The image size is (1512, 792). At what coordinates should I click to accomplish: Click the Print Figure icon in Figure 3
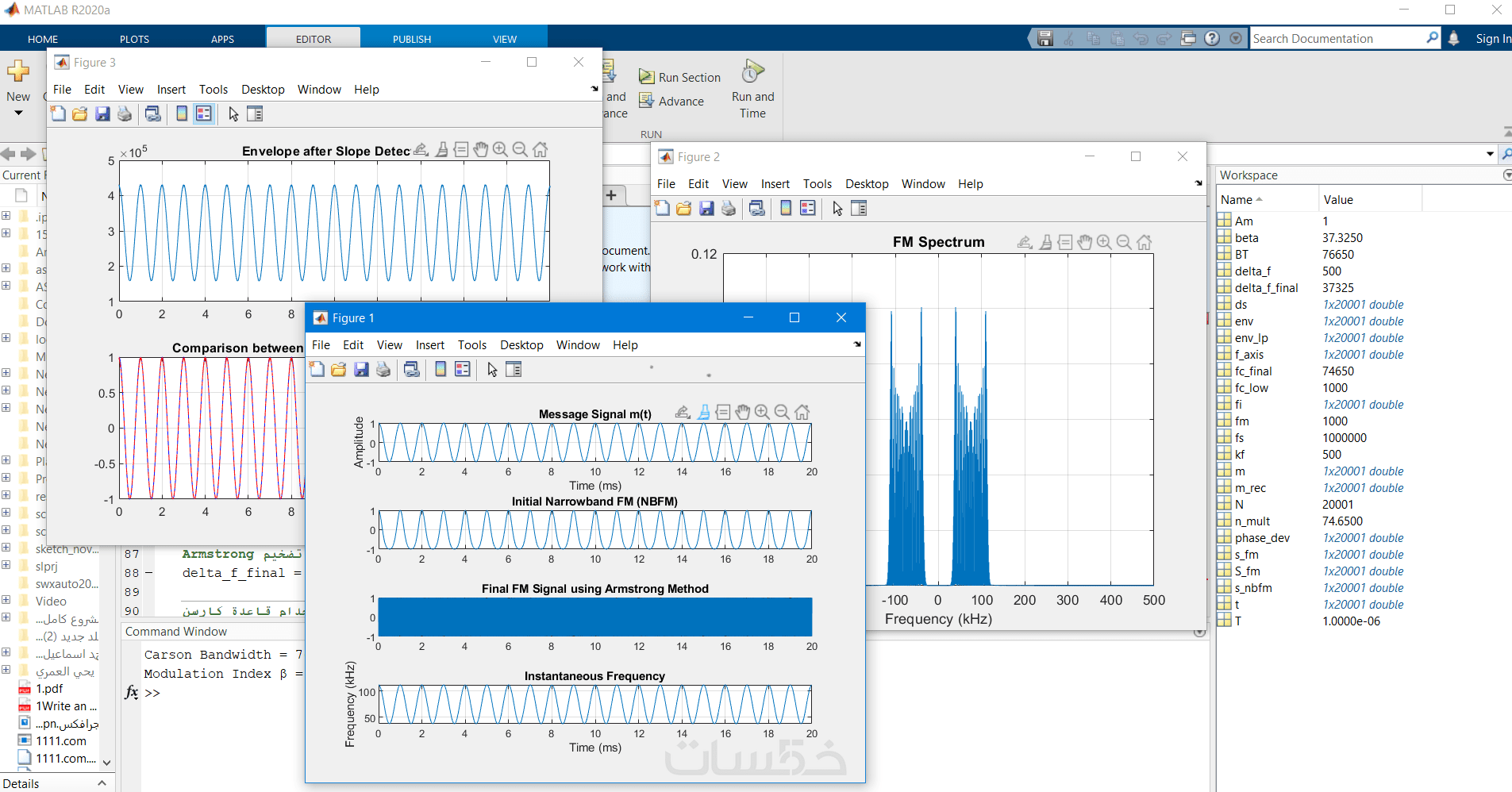[x=125, y=114]
